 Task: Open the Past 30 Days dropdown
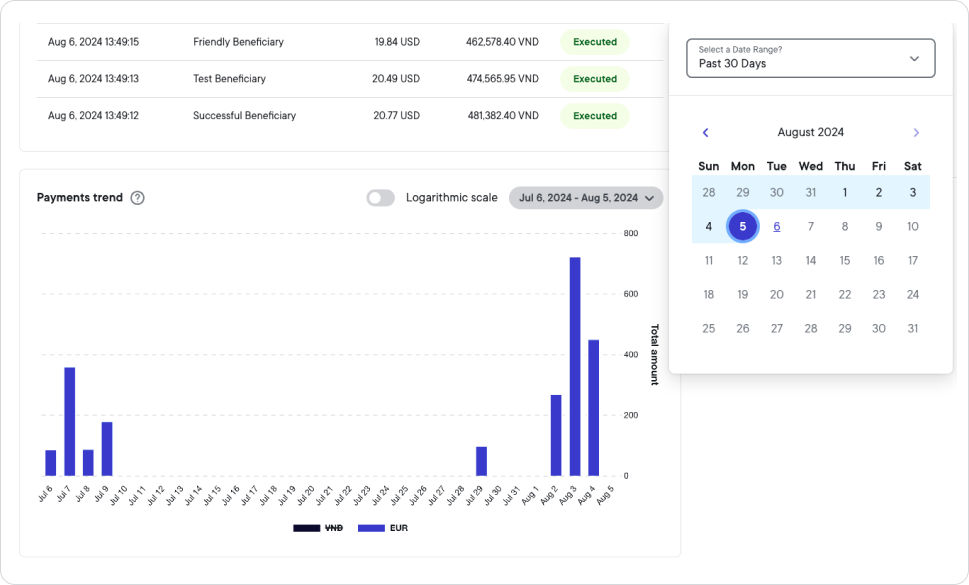tap(810, 57)
